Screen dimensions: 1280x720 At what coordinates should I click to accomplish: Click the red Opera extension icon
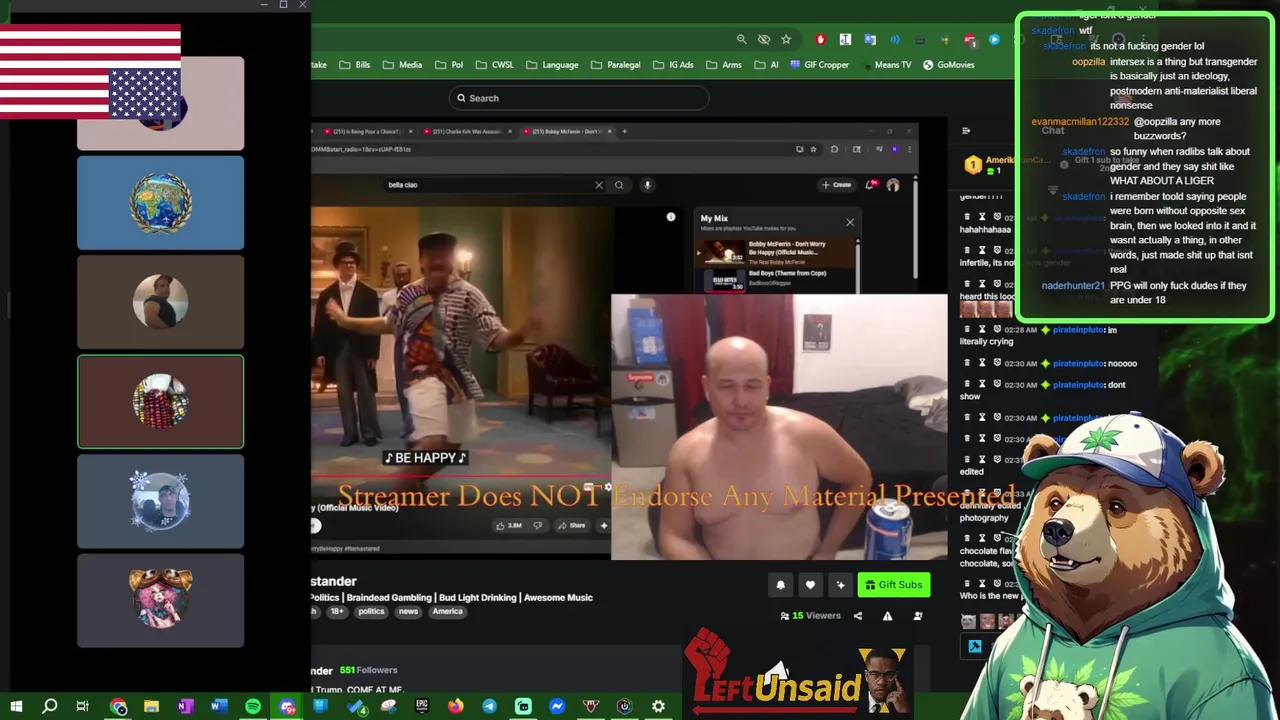pyautogui.click(x=820, y=39)
